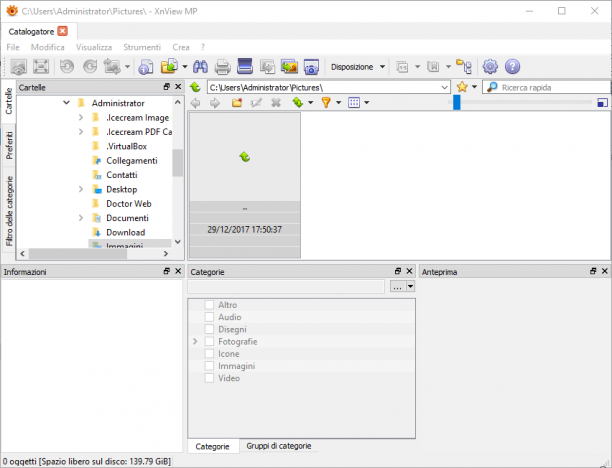Click the parent folder thumbnail
Screen dimensions: 612x468
245,185
